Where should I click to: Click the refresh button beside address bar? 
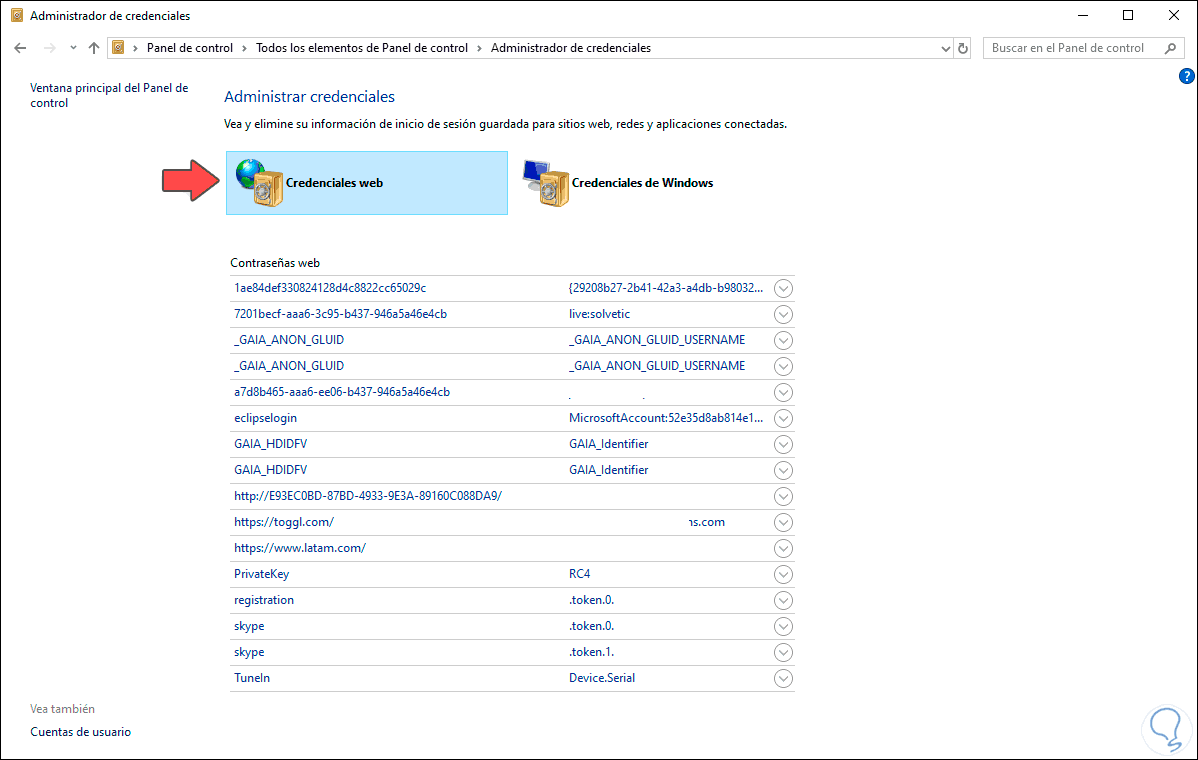pos(963,48)
